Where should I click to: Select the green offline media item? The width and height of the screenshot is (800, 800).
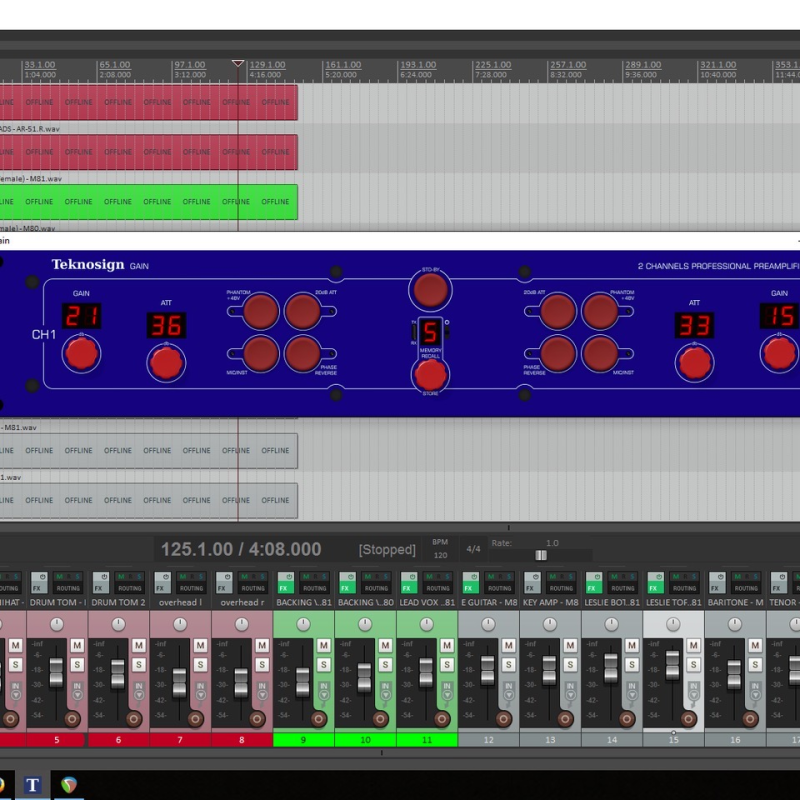click(x=148, y=202)
